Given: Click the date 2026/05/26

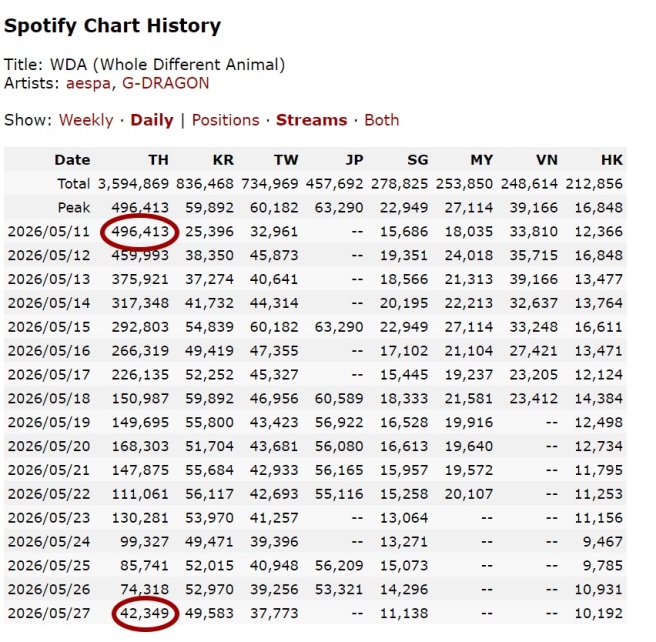Looking at the screenshot, I should (49, 589).
